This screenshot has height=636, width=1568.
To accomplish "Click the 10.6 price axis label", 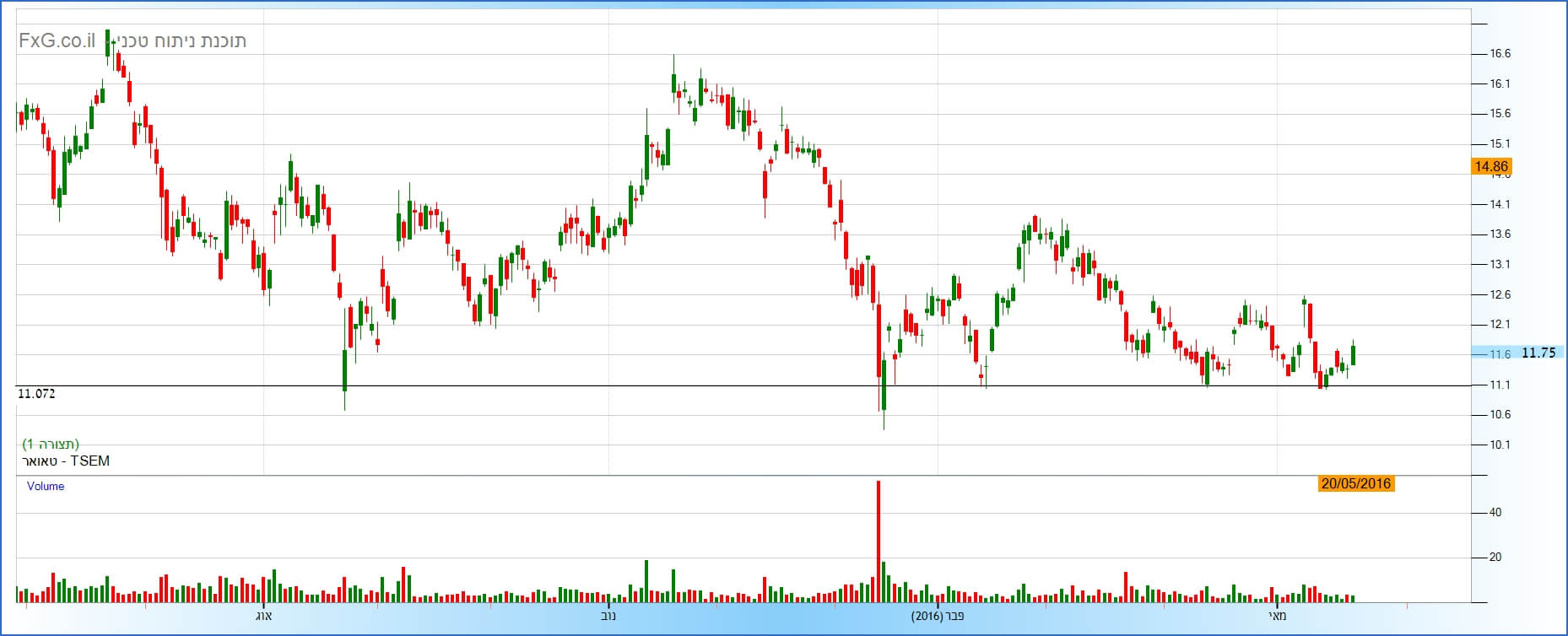I will click(1500, 414).
